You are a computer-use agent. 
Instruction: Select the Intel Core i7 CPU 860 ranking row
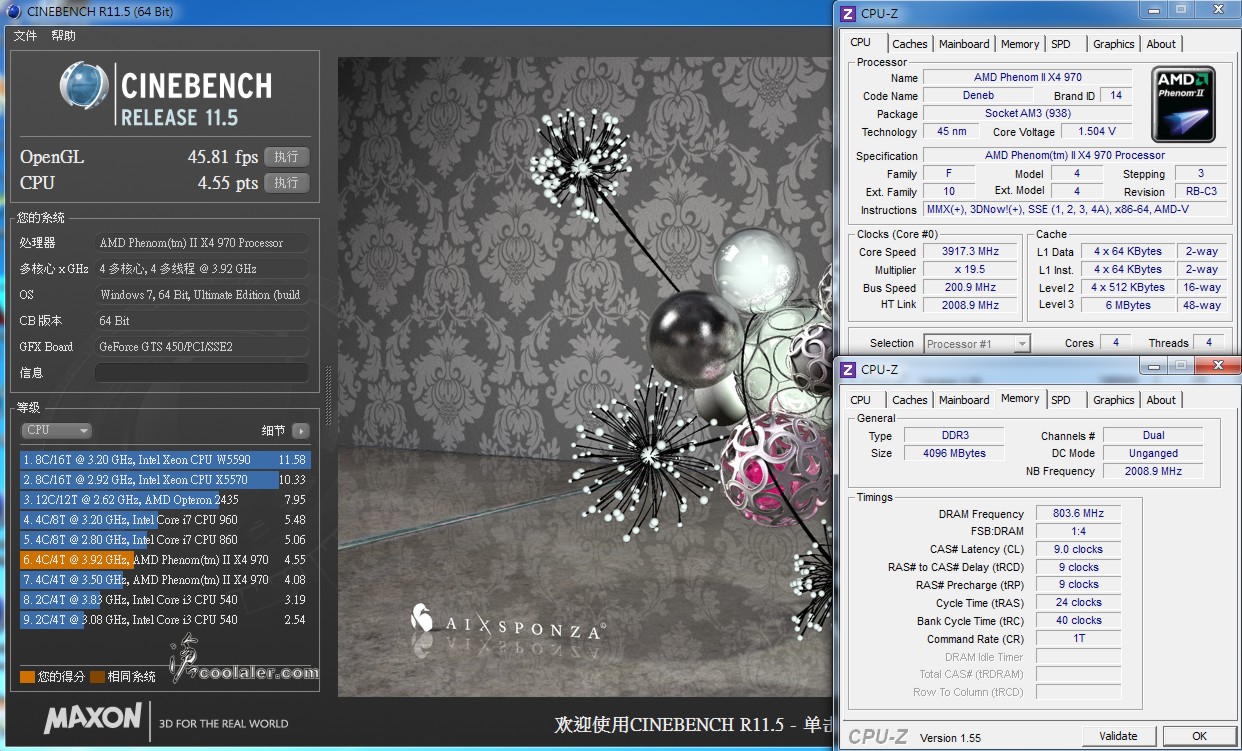pos(165,540)
